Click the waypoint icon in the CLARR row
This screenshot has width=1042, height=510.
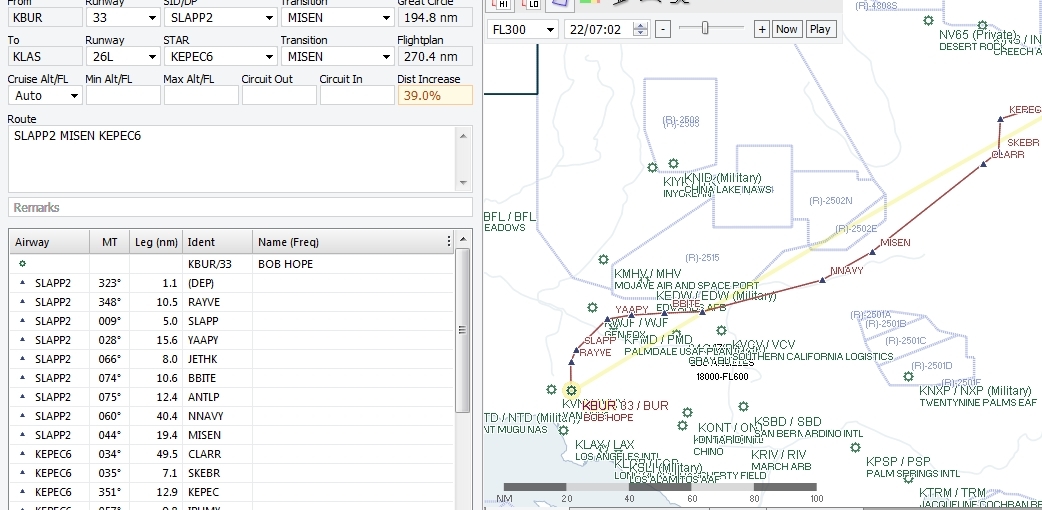tap(23, 453)
